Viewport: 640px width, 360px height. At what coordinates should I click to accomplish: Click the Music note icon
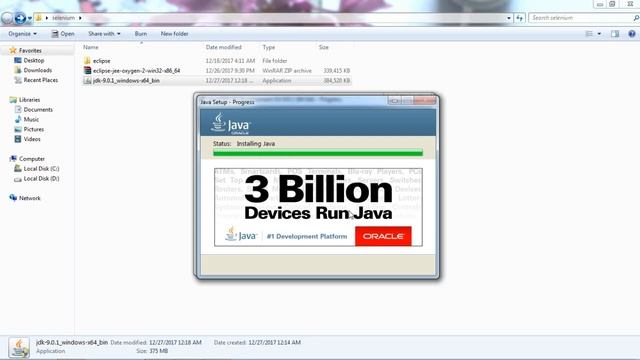tap(18, 119)
